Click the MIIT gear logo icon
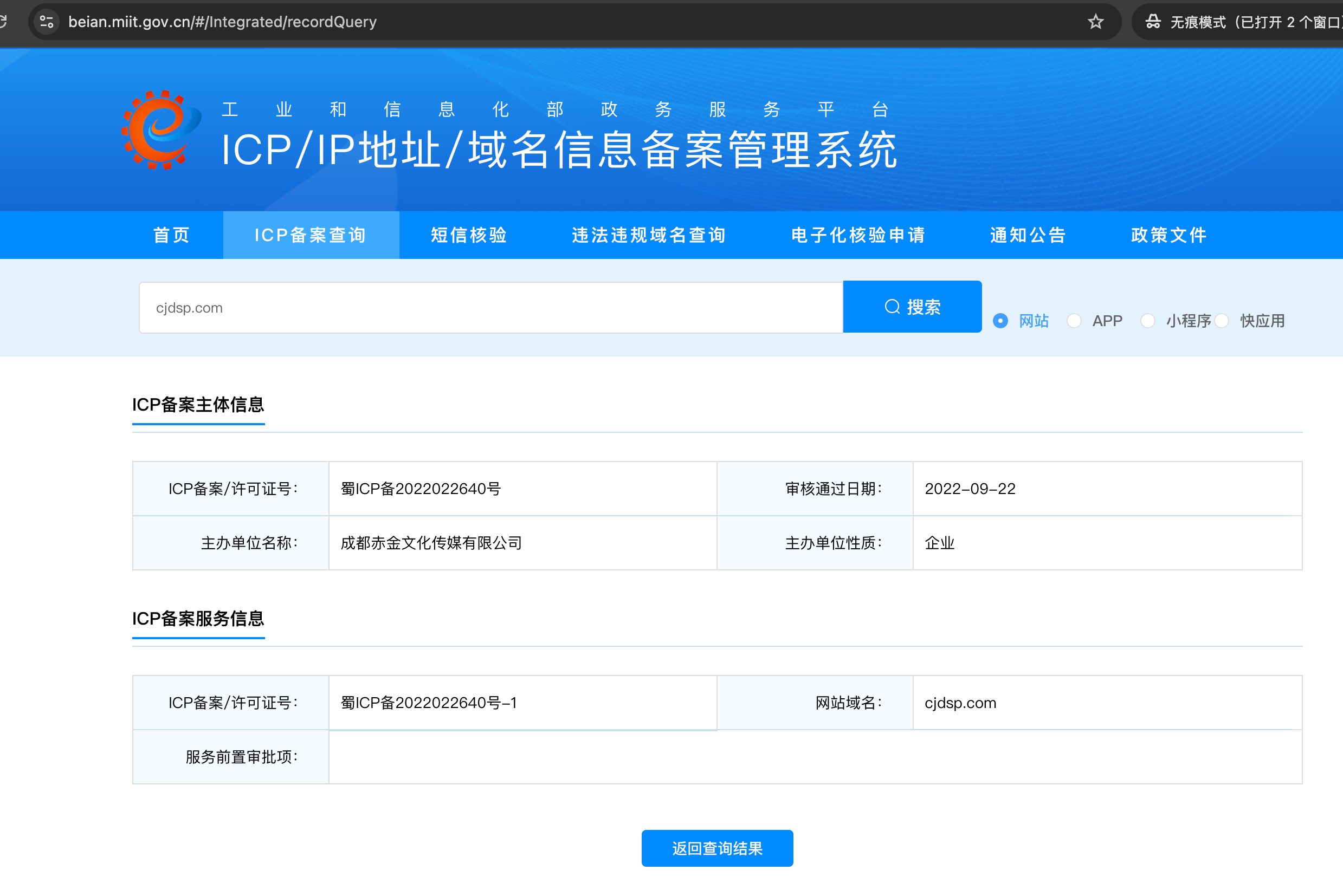 point(160,131)
